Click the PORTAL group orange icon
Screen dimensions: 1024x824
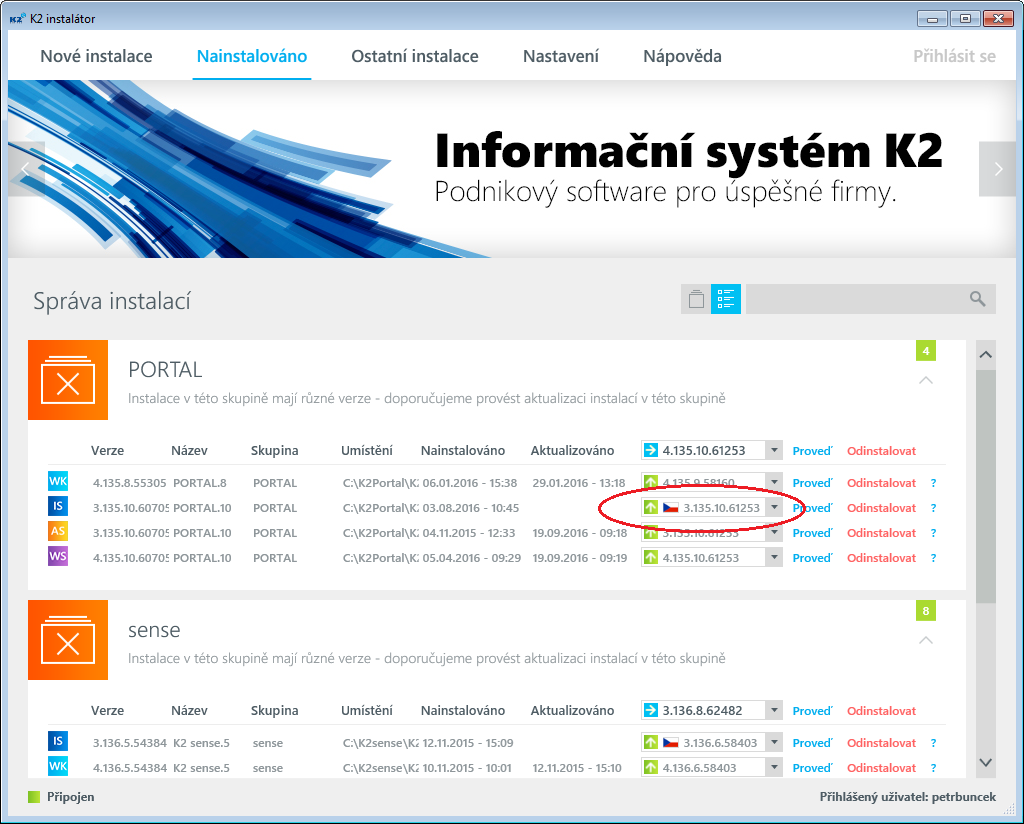coord(68,380)
